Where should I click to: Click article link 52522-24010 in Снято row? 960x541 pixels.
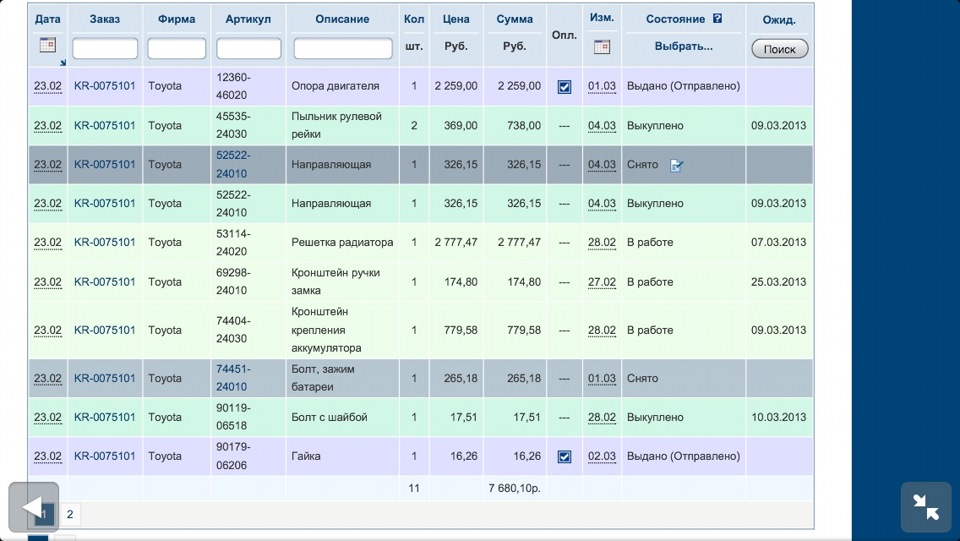233,165
